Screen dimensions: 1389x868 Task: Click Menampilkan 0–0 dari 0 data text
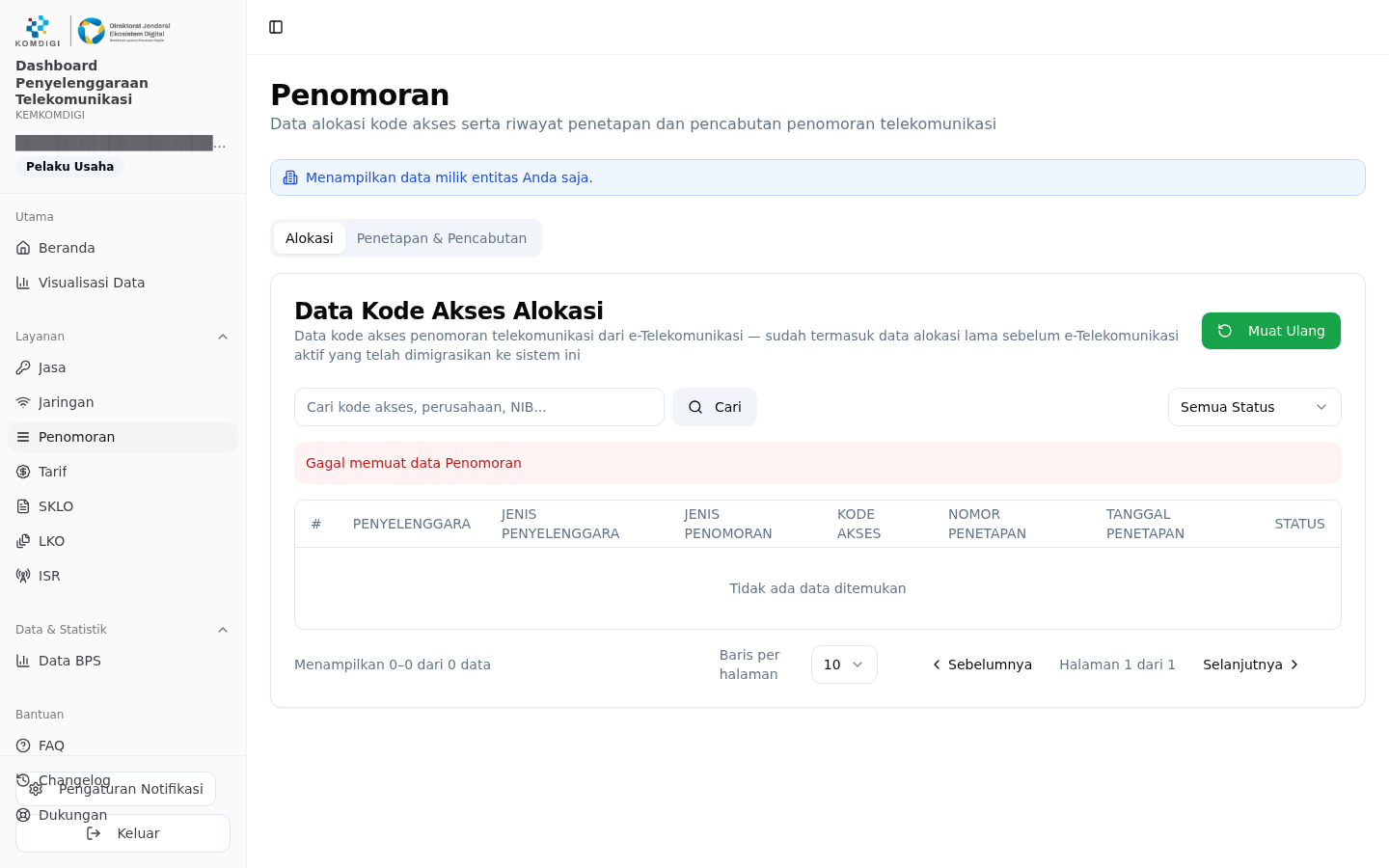click(393, 665)
